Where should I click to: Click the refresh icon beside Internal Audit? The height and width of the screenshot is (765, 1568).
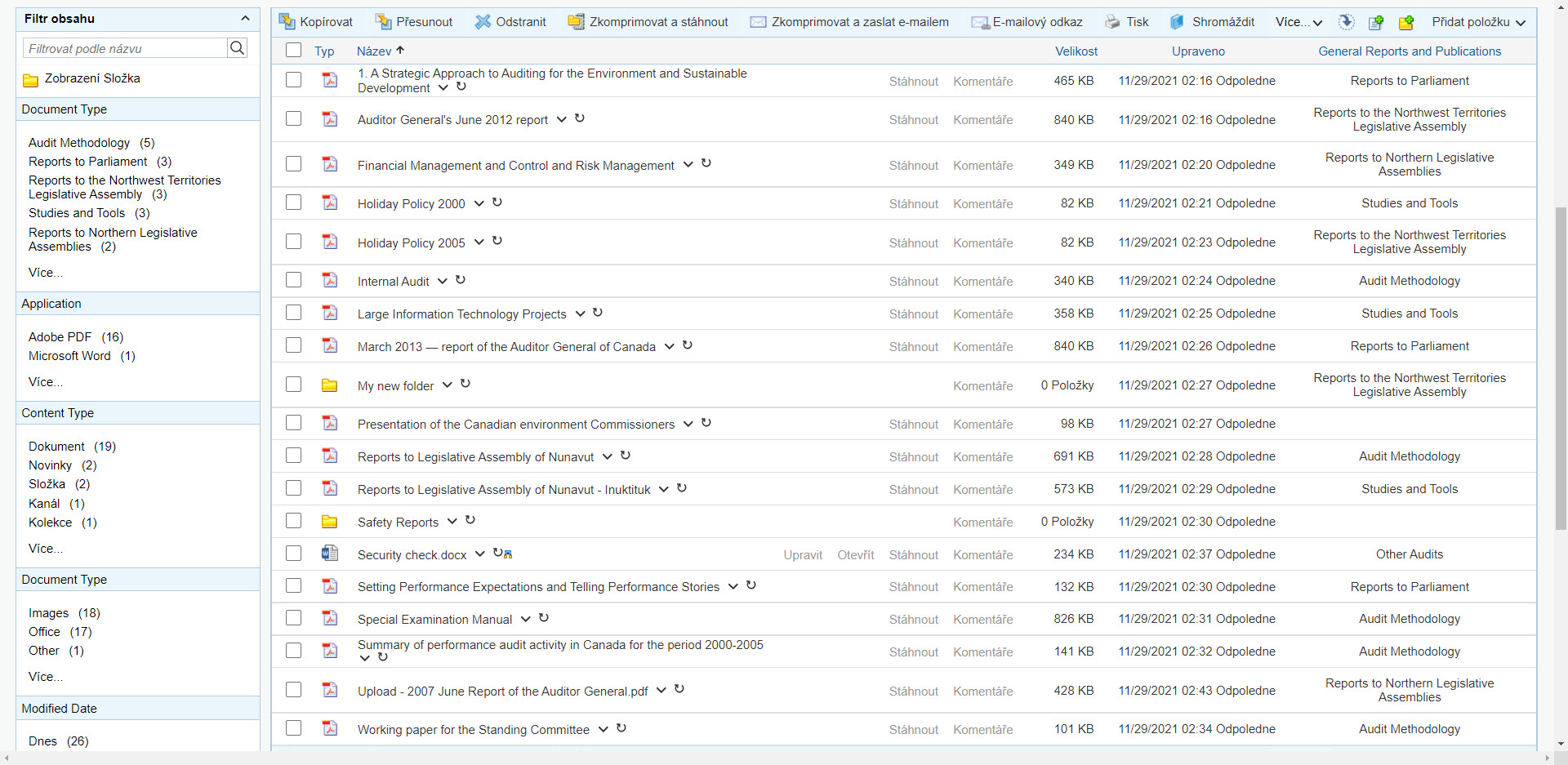point(461,280)
